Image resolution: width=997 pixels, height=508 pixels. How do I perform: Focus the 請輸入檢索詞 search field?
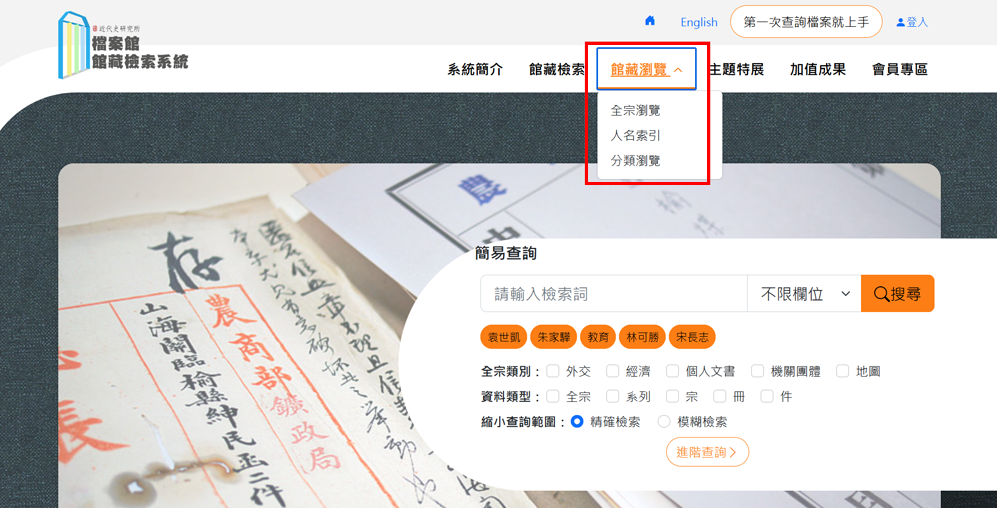coord(614,294)
